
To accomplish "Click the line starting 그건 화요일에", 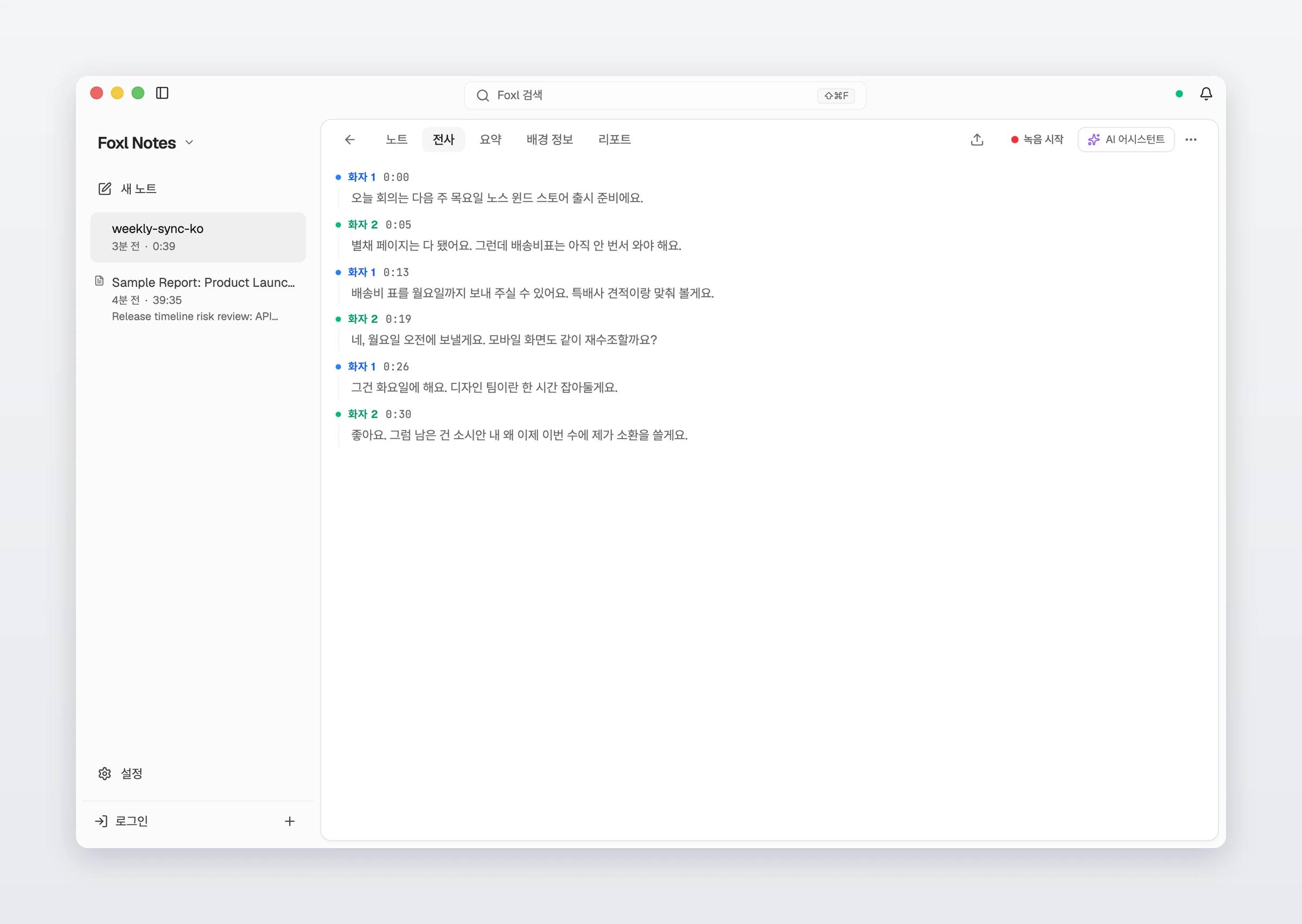I will coord(484,388).
